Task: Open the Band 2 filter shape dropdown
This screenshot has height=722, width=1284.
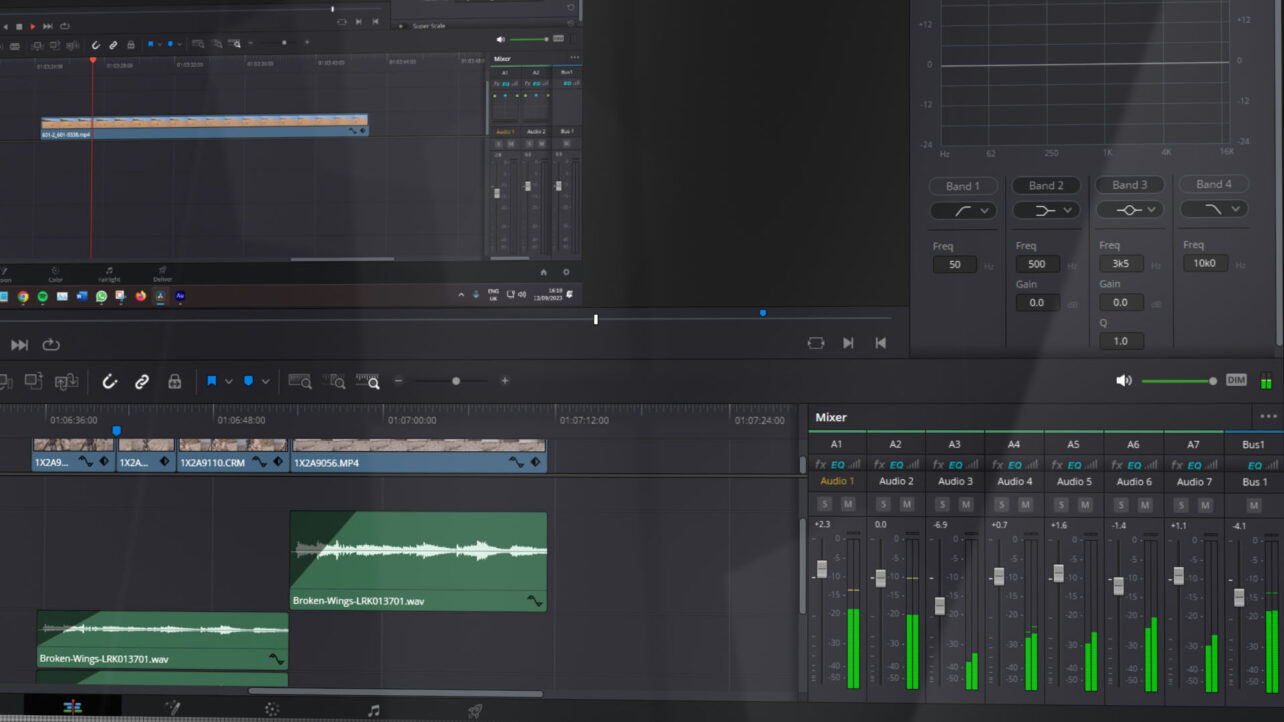Action: [1046, 210]
